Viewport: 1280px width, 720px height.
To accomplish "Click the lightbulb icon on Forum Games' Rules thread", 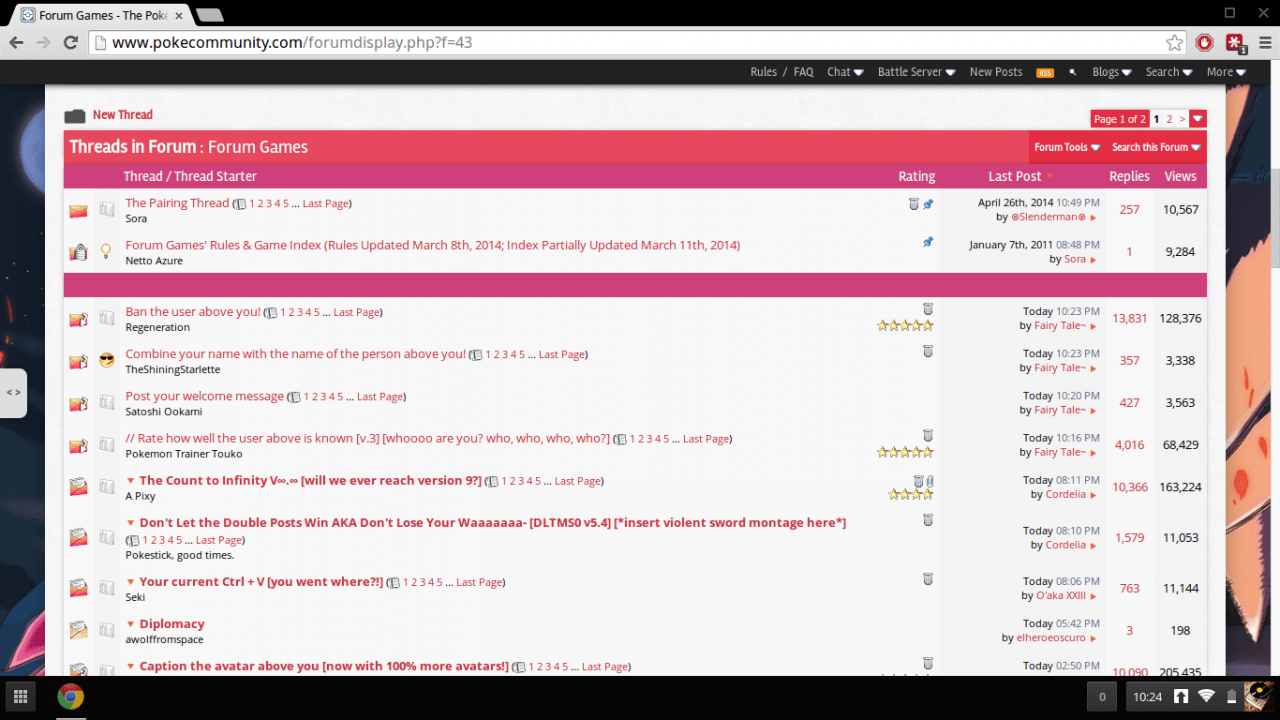I will pyautogui.click(x=106, y=252).
